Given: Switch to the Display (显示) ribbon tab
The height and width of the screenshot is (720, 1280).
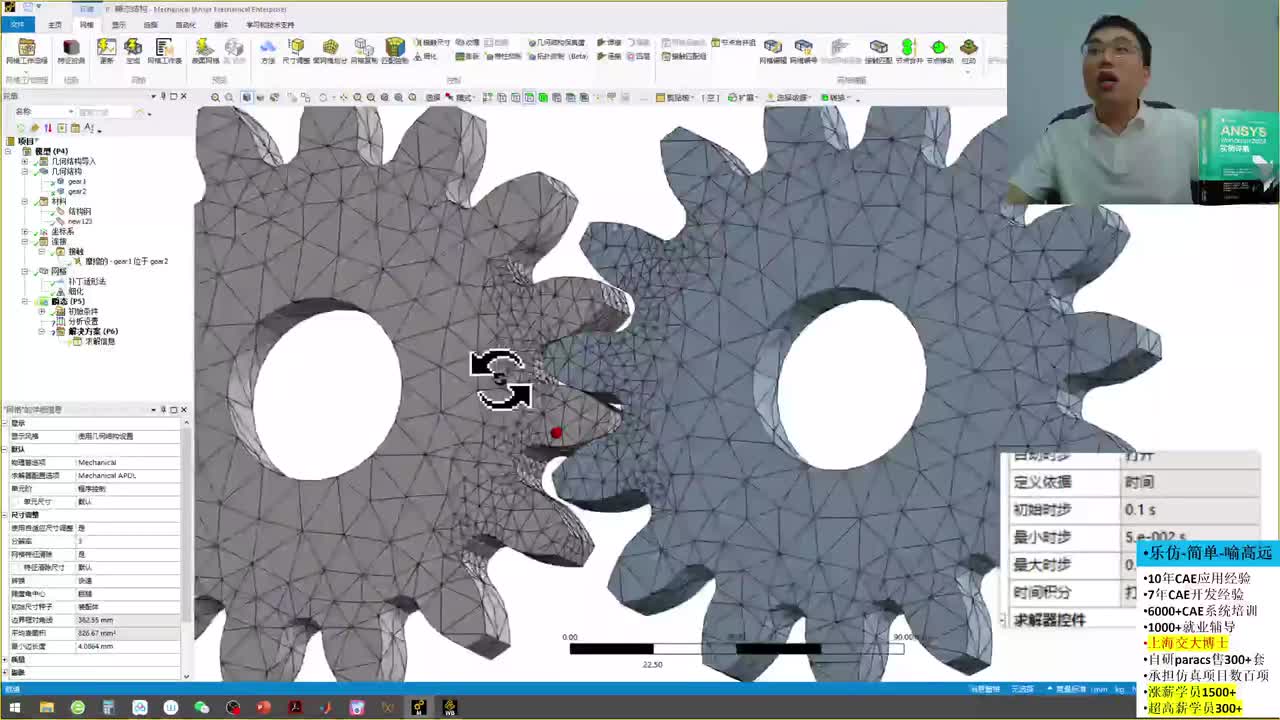Looking at the screenshot, I should [118, 25].
